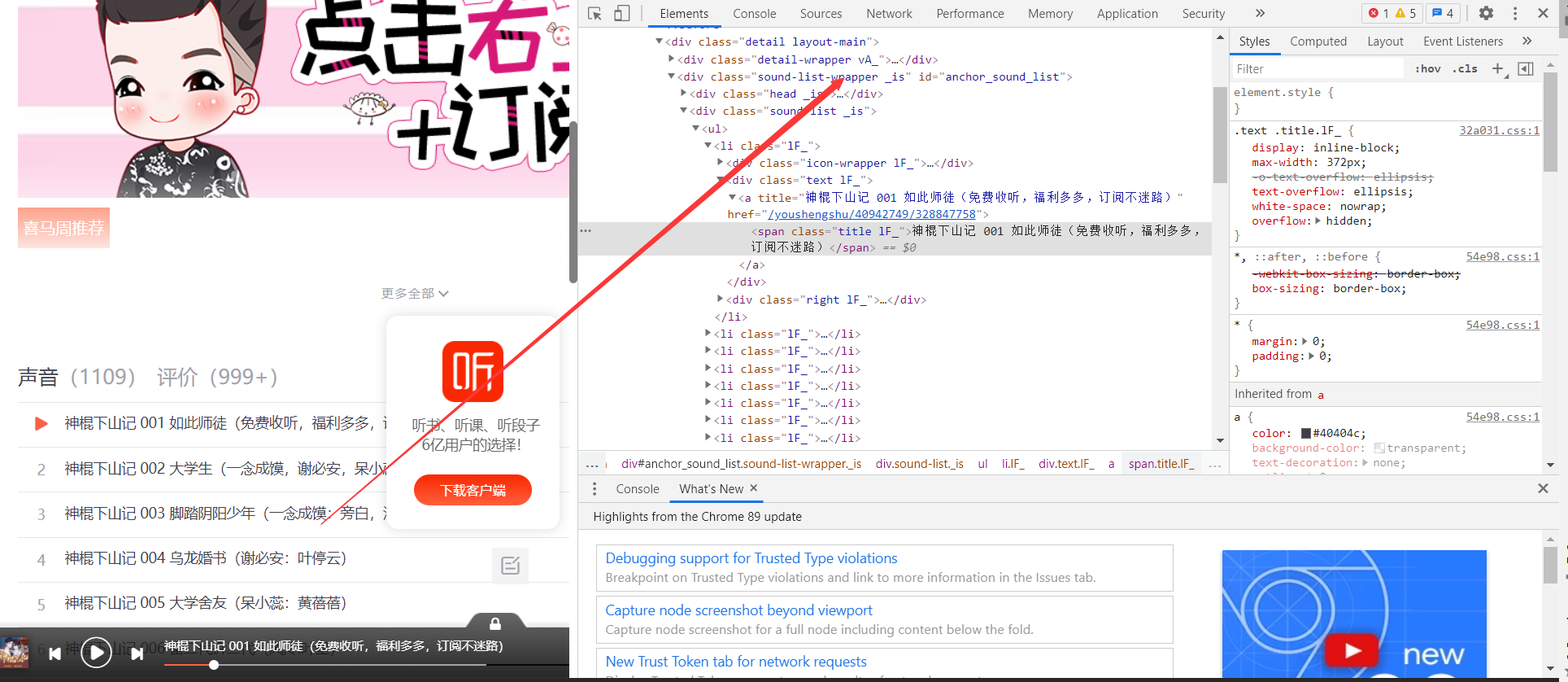Close the What's New tab
This screenshot has height=682, width=1568.
[753, 487]
